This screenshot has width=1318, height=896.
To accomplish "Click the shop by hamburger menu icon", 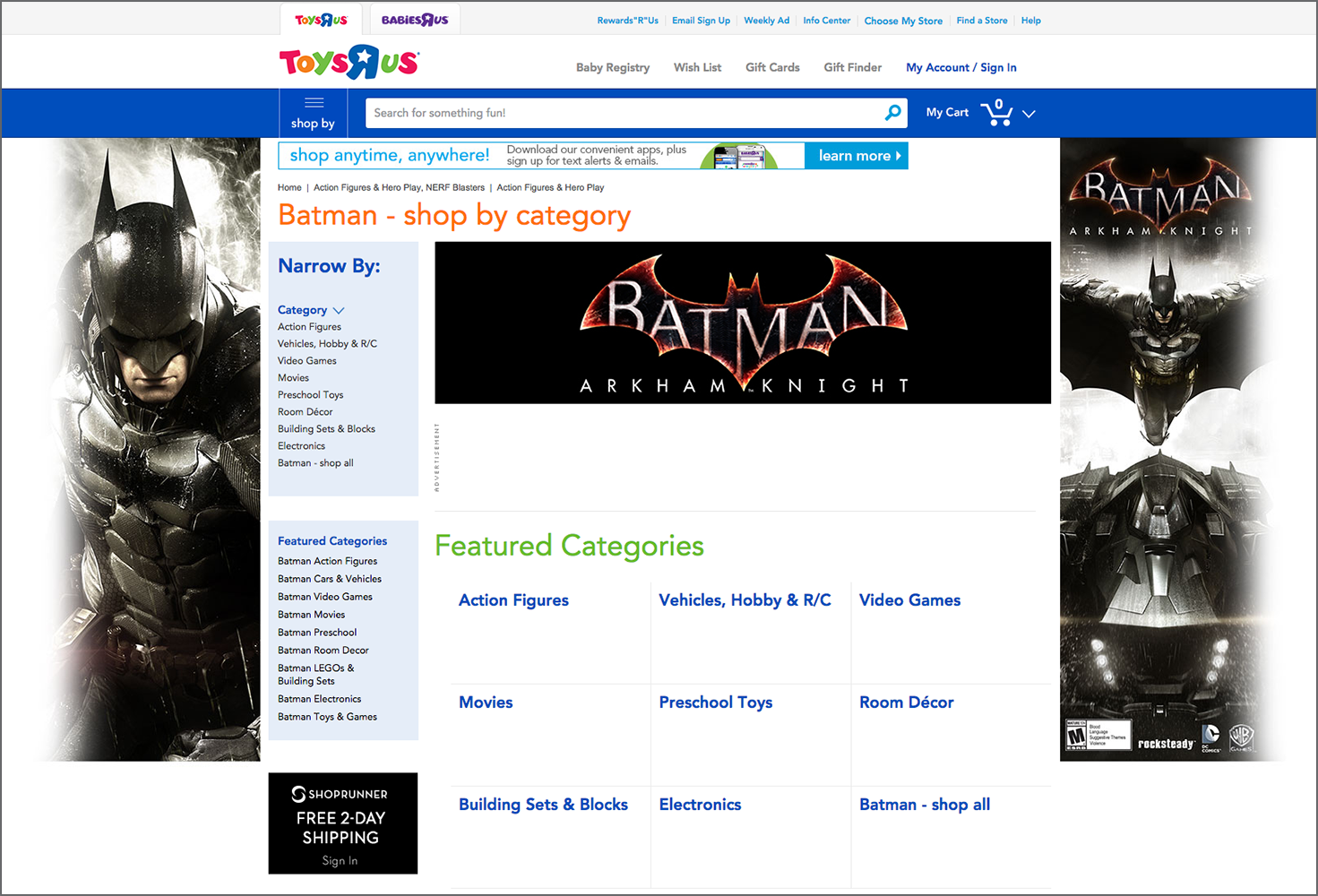I will click(314, 102).
